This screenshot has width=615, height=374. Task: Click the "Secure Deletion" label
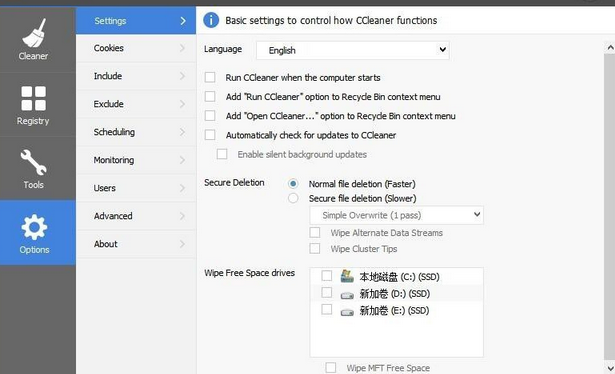tap(234, 183)
